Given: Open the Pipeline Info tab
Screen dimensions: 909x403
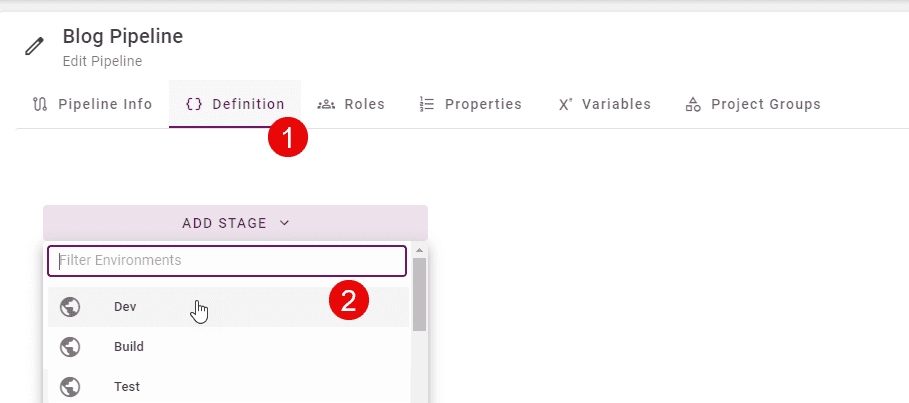Looking at the screenshot, I should [93, 104].
